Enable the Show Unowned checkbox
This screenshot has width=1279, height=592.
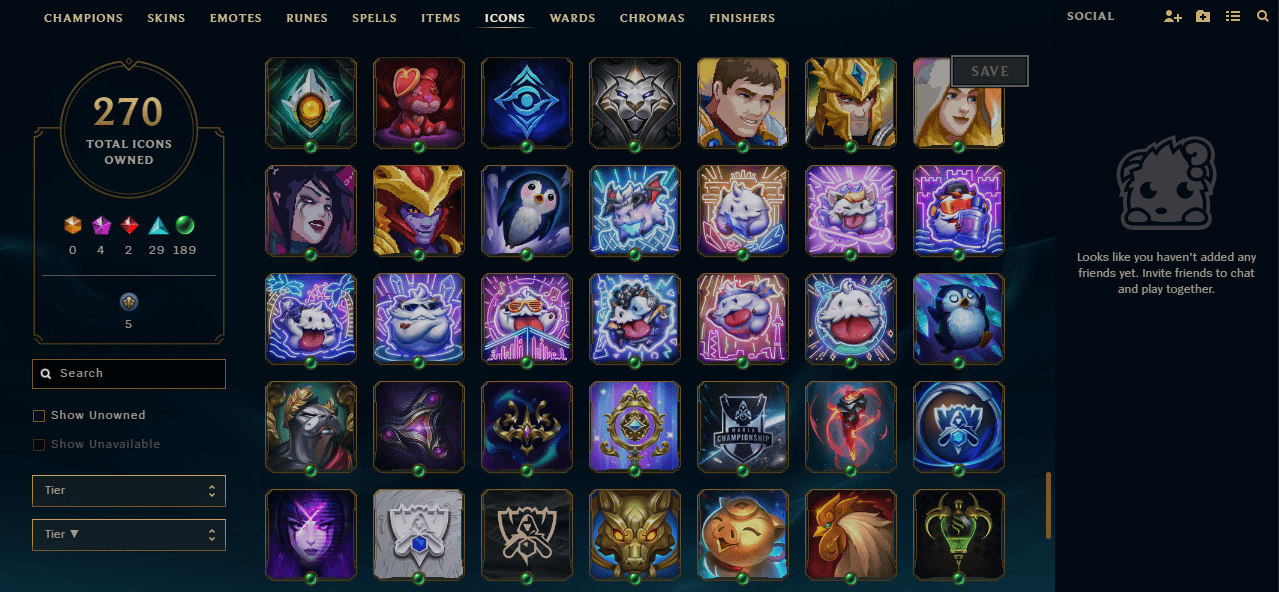[39, 415]
